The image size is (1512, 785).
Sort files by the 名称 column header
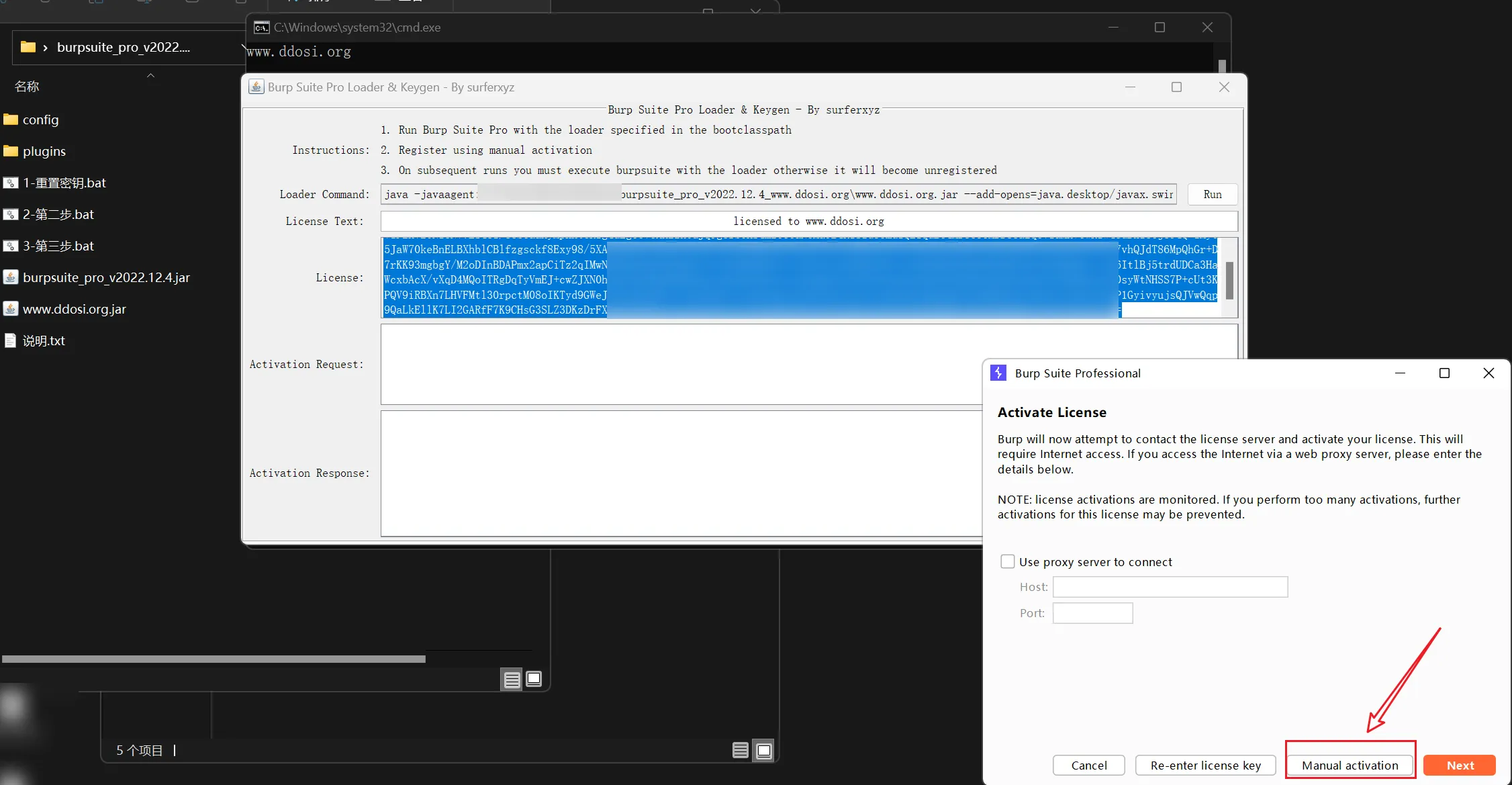pos(27,86)
